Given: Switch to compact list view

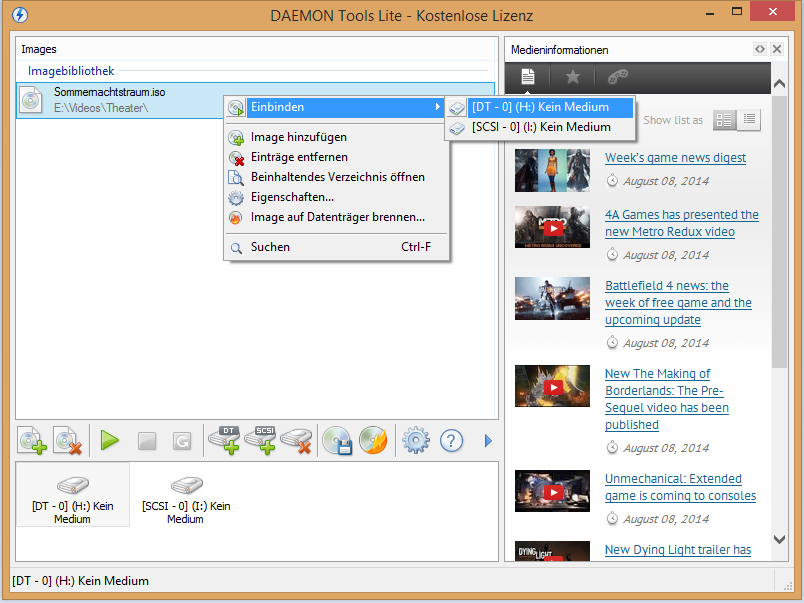Looking at the screenshot, I should point(748,120).
